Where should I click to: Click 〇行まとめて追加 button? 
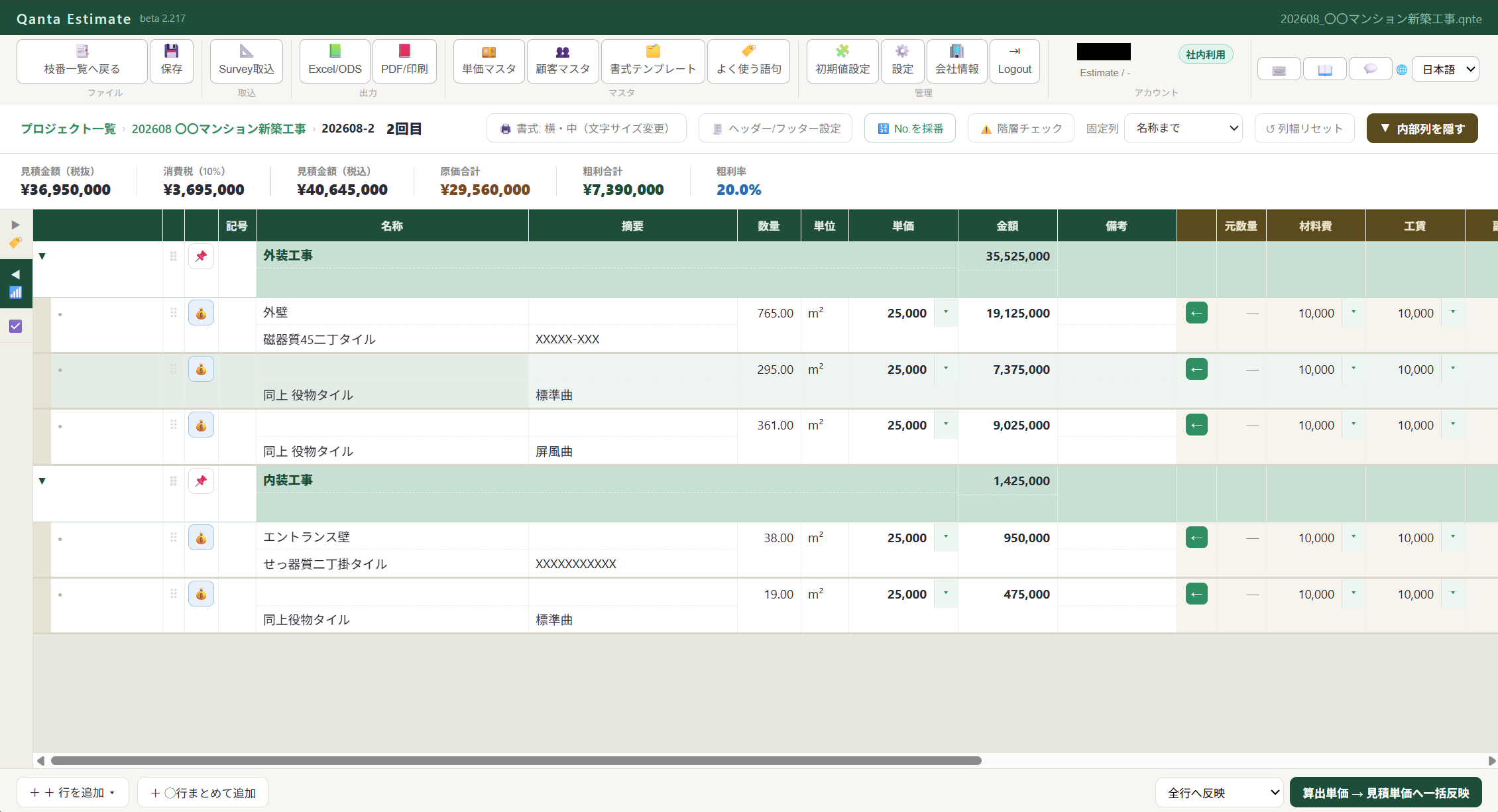click(203, 793)
